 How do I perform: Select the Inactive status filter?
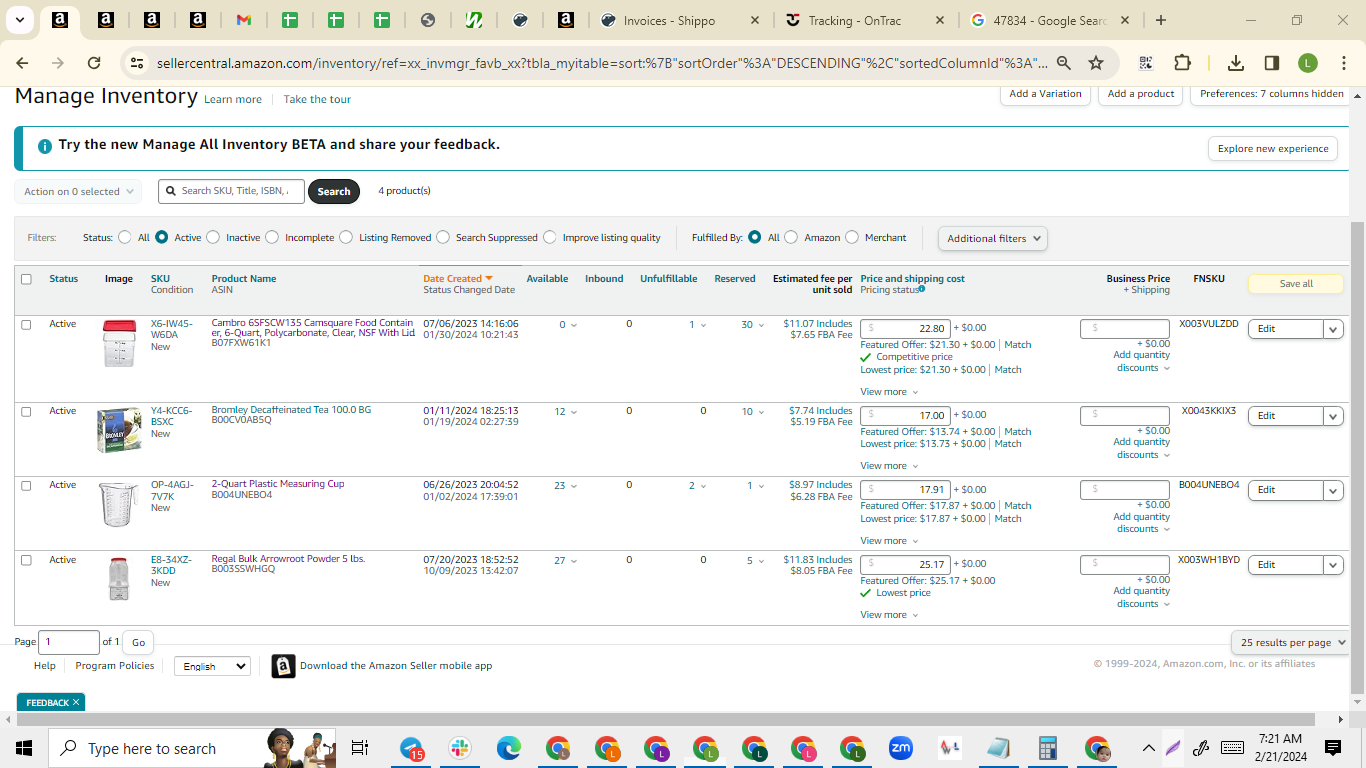coord(212,238)
